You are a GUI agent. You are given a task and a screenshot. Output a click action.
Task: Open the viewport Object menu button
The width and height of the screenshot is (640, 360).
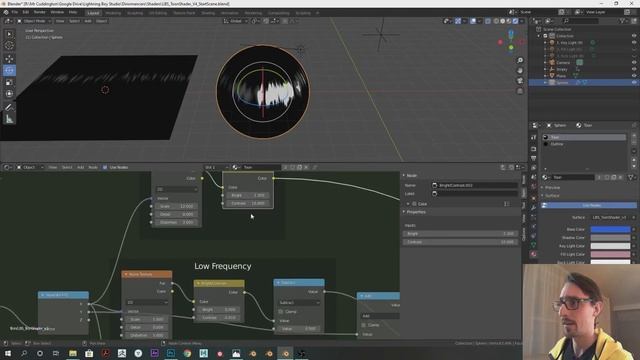point(102,21)
